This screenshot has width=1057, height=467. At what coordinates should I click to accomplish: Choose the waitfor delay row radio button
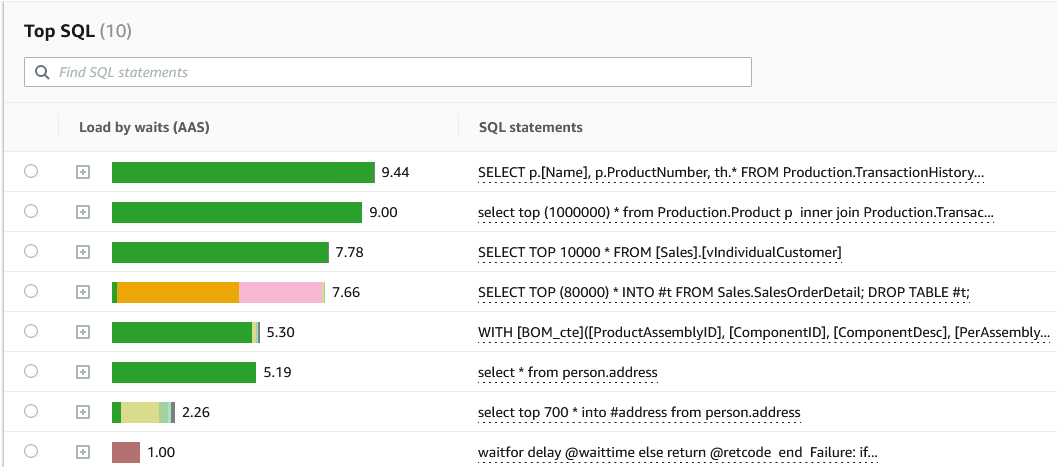[x=31, y=451]
